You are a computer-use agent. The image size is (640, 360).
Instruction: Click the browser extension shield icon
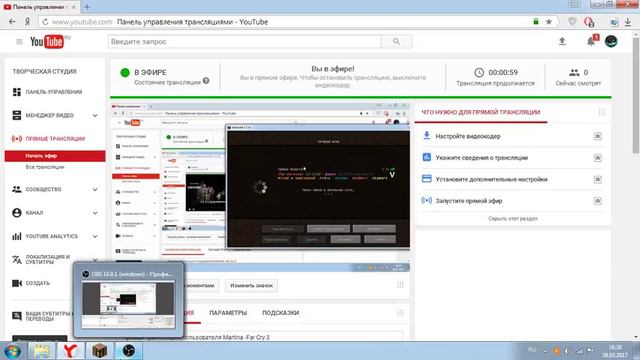tap(572, 22)
